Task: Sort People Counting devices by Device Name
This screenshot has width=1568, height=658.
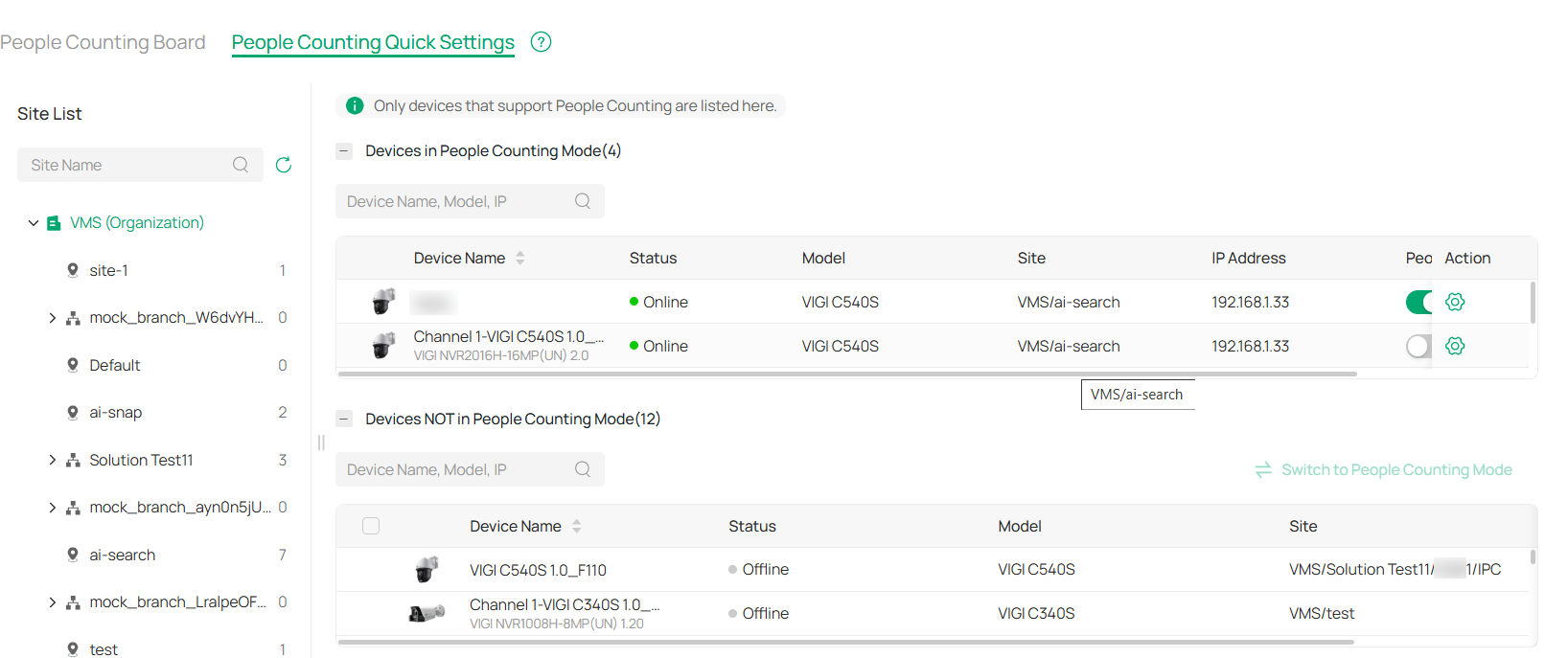Action: (519, 258)
